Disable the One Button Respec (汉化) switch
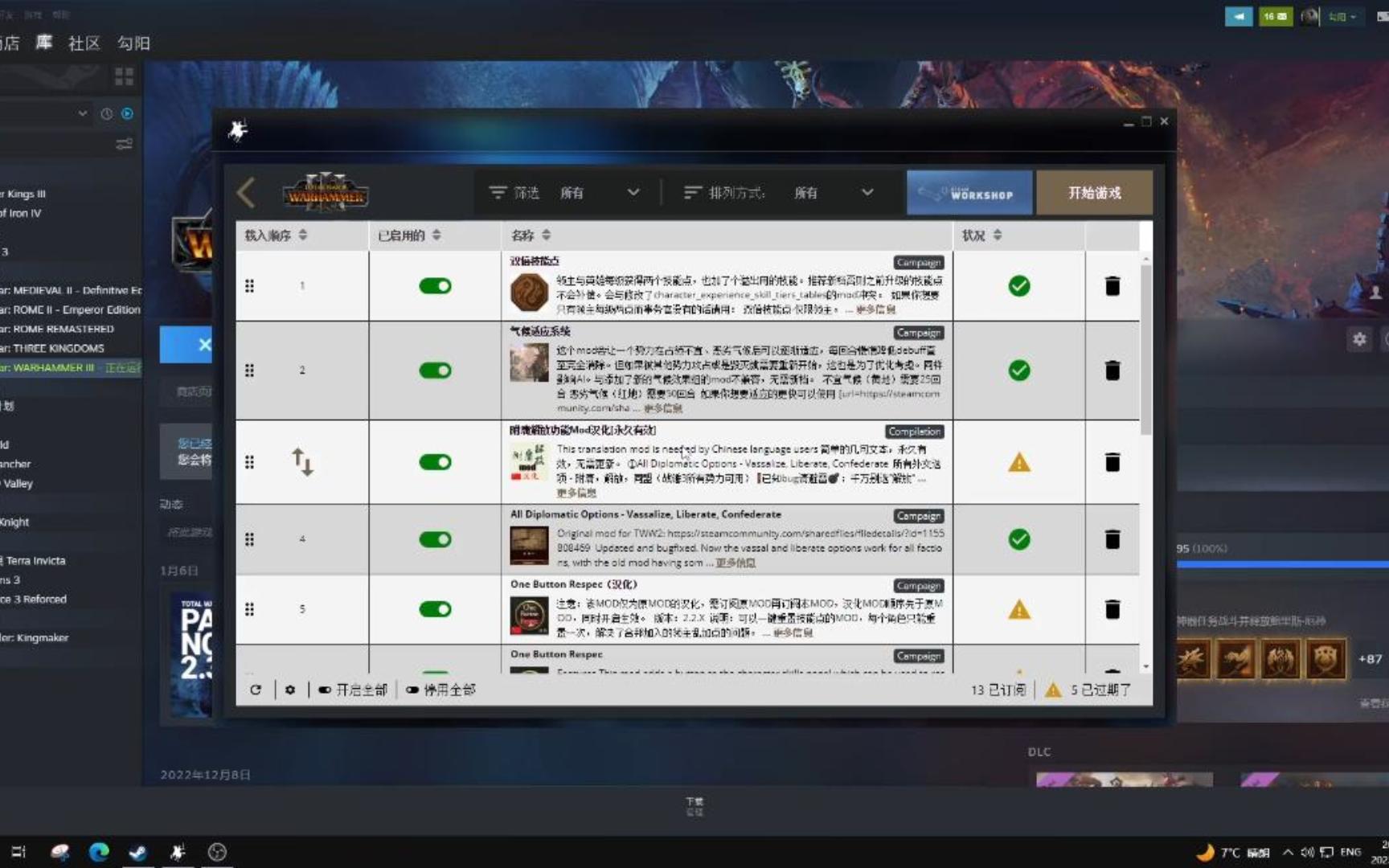This screenshot has height=868, width=1389. pyautogui.click(x=435, y=609)
